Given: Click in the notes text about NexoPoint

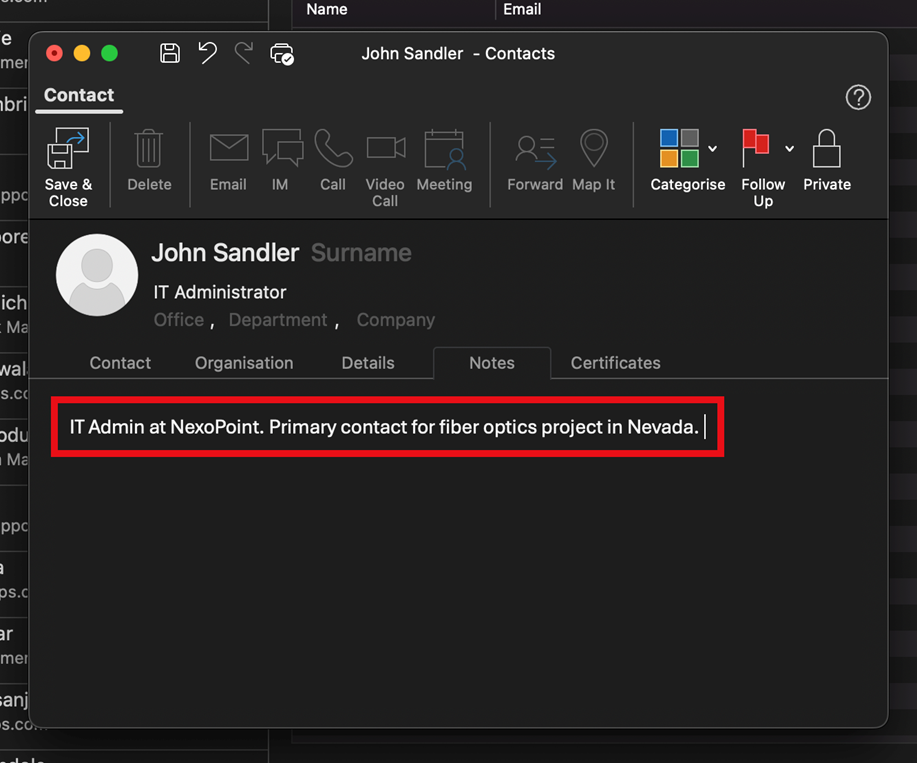Looking at the screenshot, I should coord(384,427).
